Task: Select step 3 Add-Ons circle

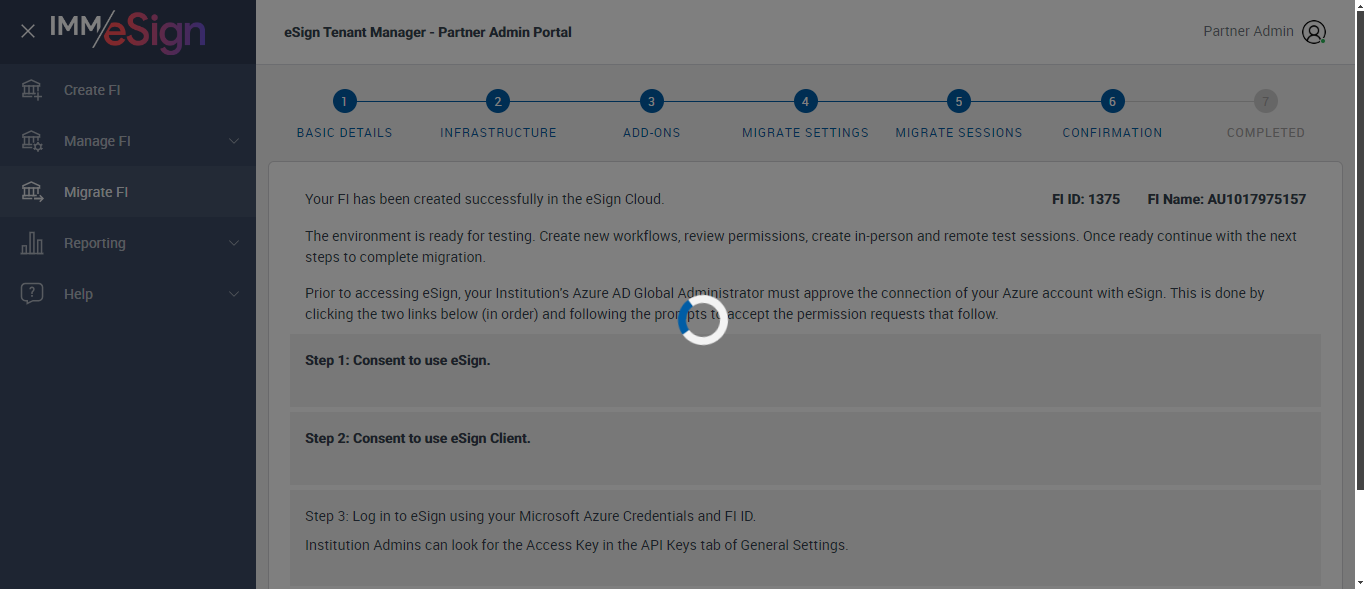Action: point(652,101)
